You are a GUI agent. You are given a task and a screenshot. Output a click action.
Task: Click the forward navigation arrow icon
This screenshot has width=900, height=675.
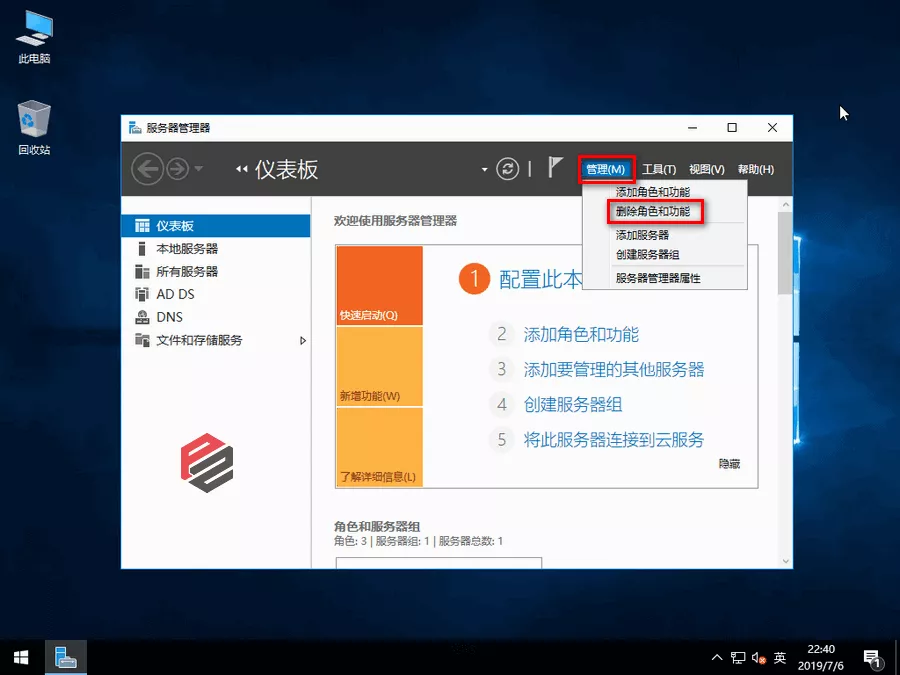[177, 169]
